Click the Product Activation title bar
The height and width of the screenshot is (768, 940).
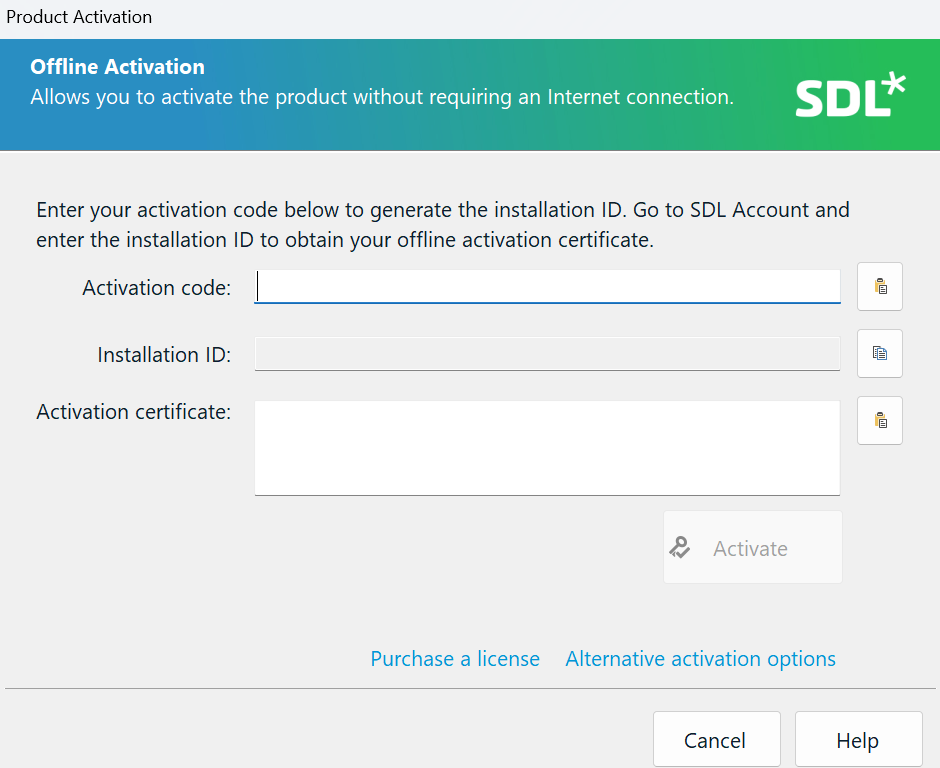(x=79, y=16)
